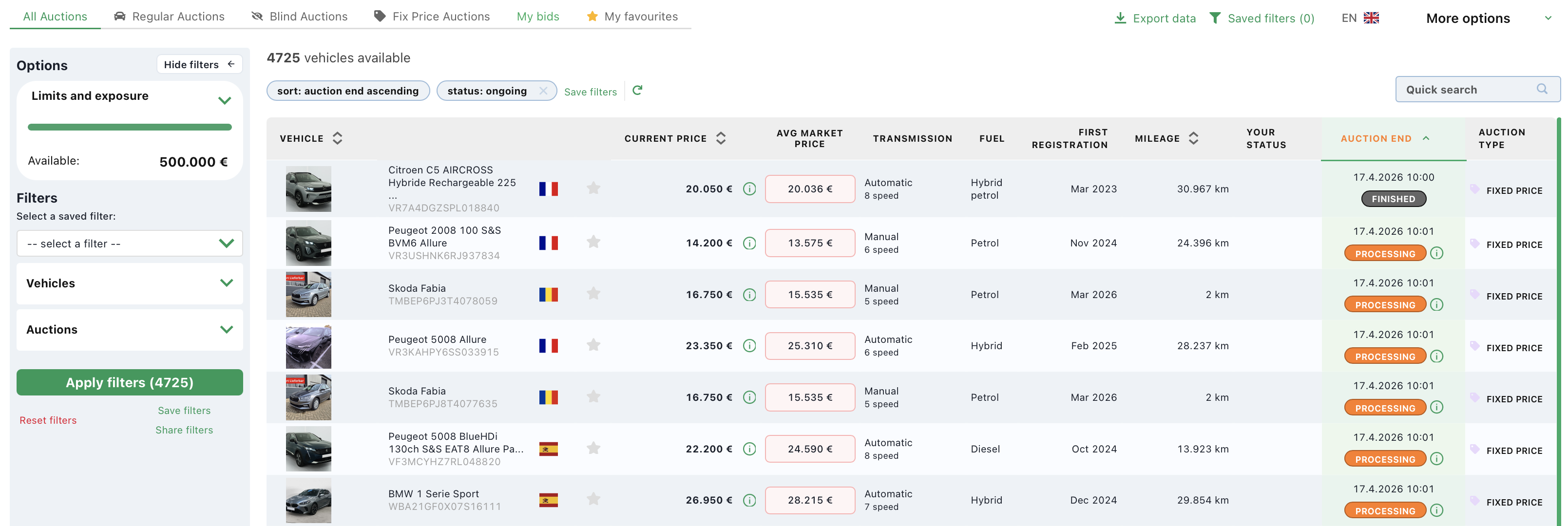Click the Reset filters link
The height and width of the screenshot is (526, 1568).
[x=48, y=420]
